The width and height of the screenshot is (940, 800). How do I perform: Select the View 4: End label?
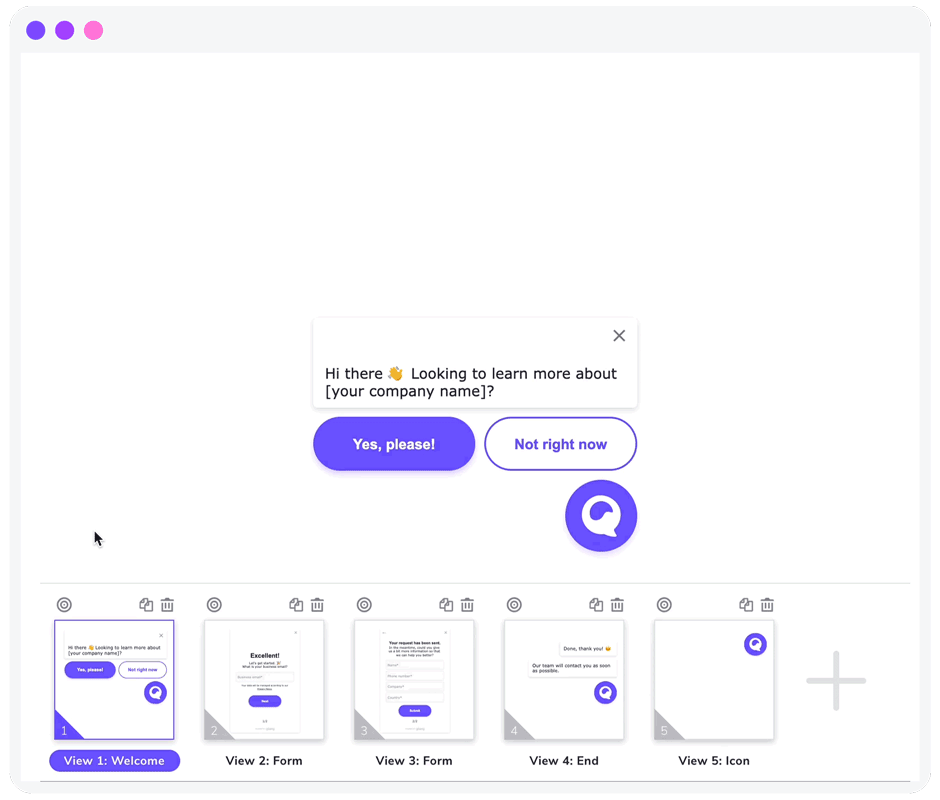point(563,760)
